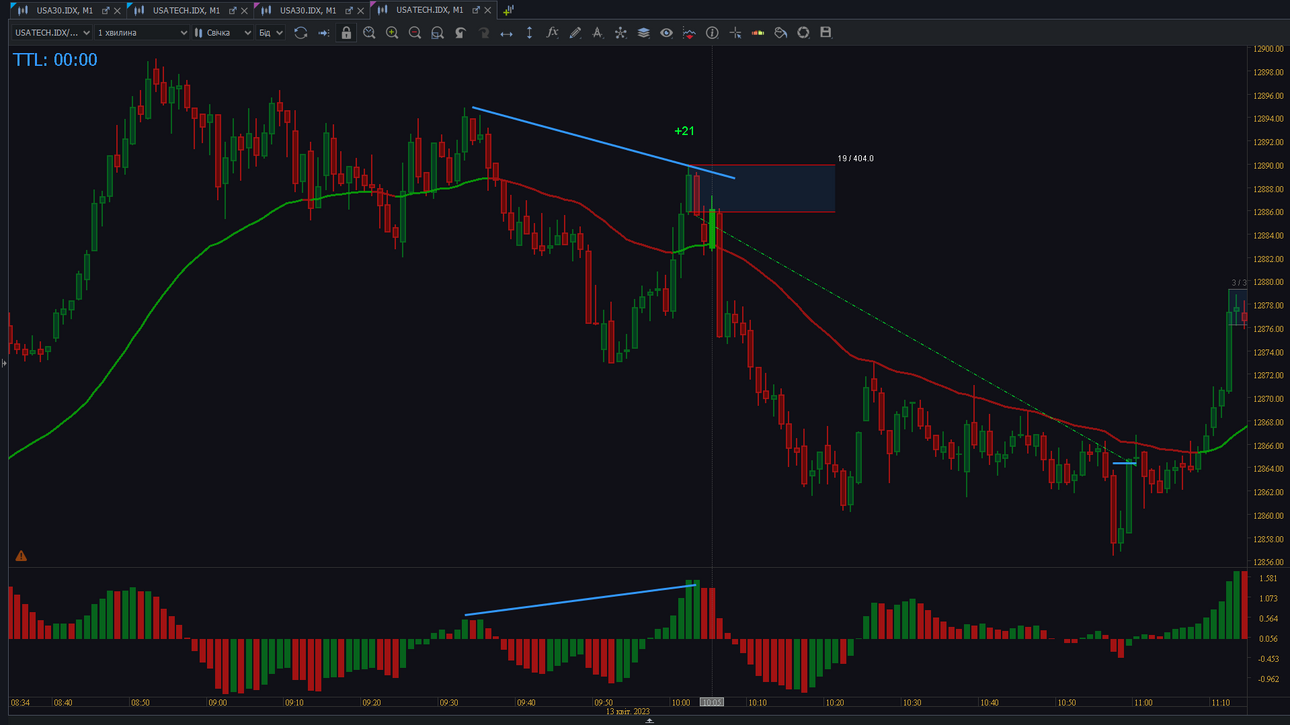Detach the blue-marked USATECH.IDX tab
Viewport: 1290px width, 725px height.
[233, 11]
